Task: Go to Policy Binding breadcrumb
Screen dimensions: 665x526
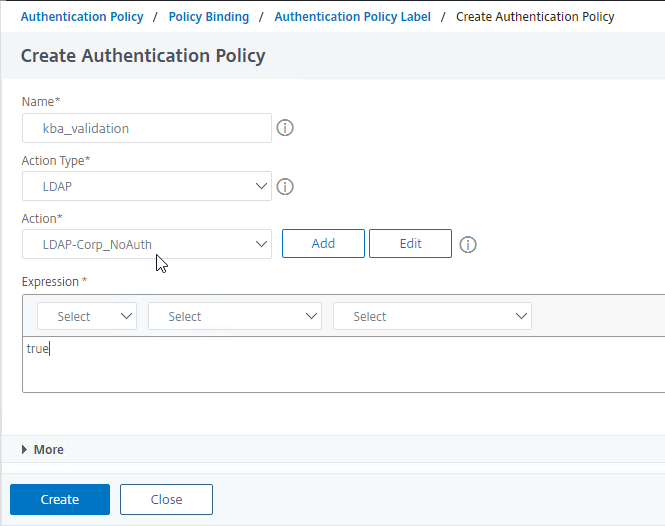Action: [x=209, y=17]
